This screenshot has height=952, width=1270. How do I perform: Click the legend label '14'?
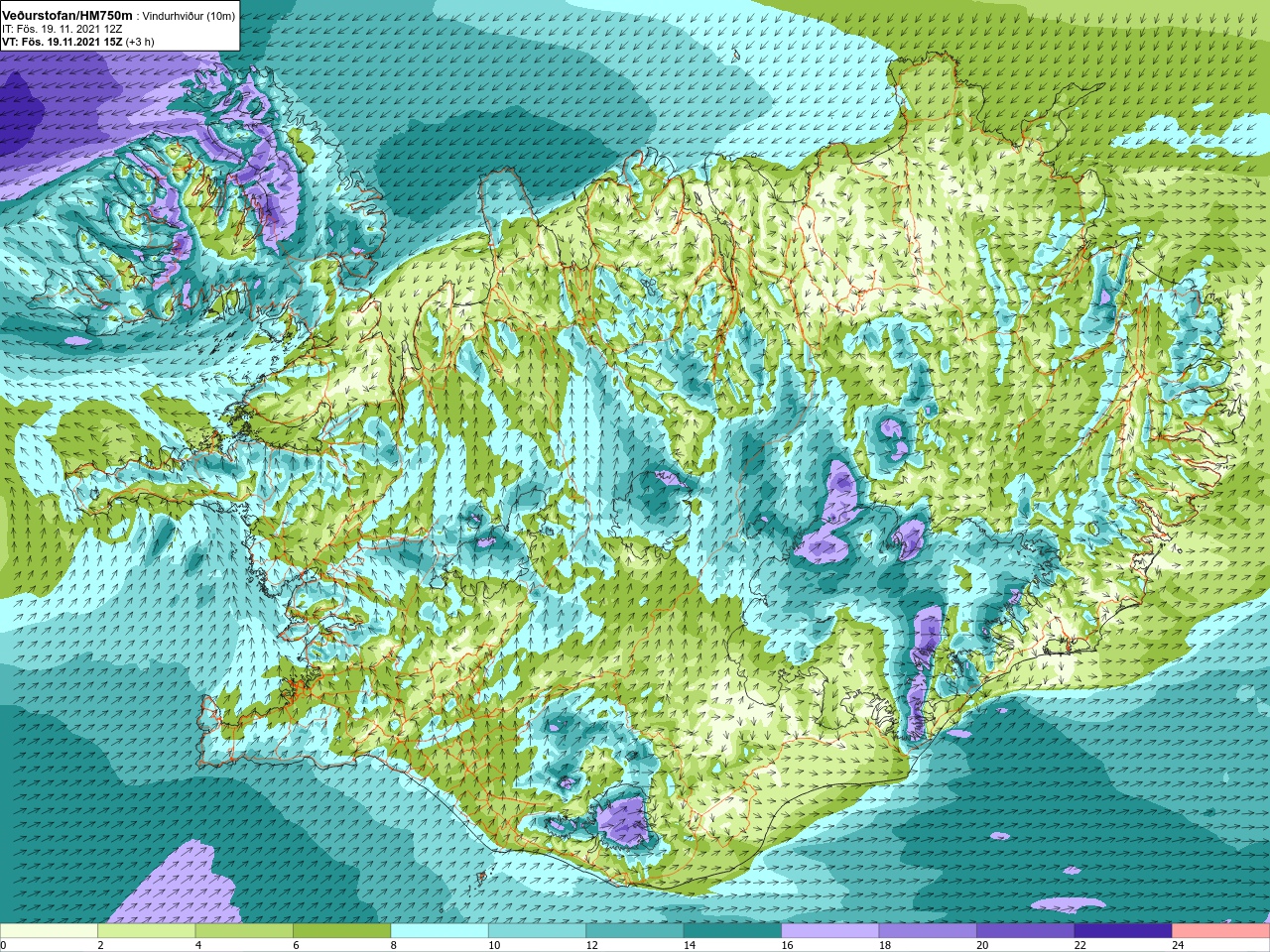(x=690, y=945)
